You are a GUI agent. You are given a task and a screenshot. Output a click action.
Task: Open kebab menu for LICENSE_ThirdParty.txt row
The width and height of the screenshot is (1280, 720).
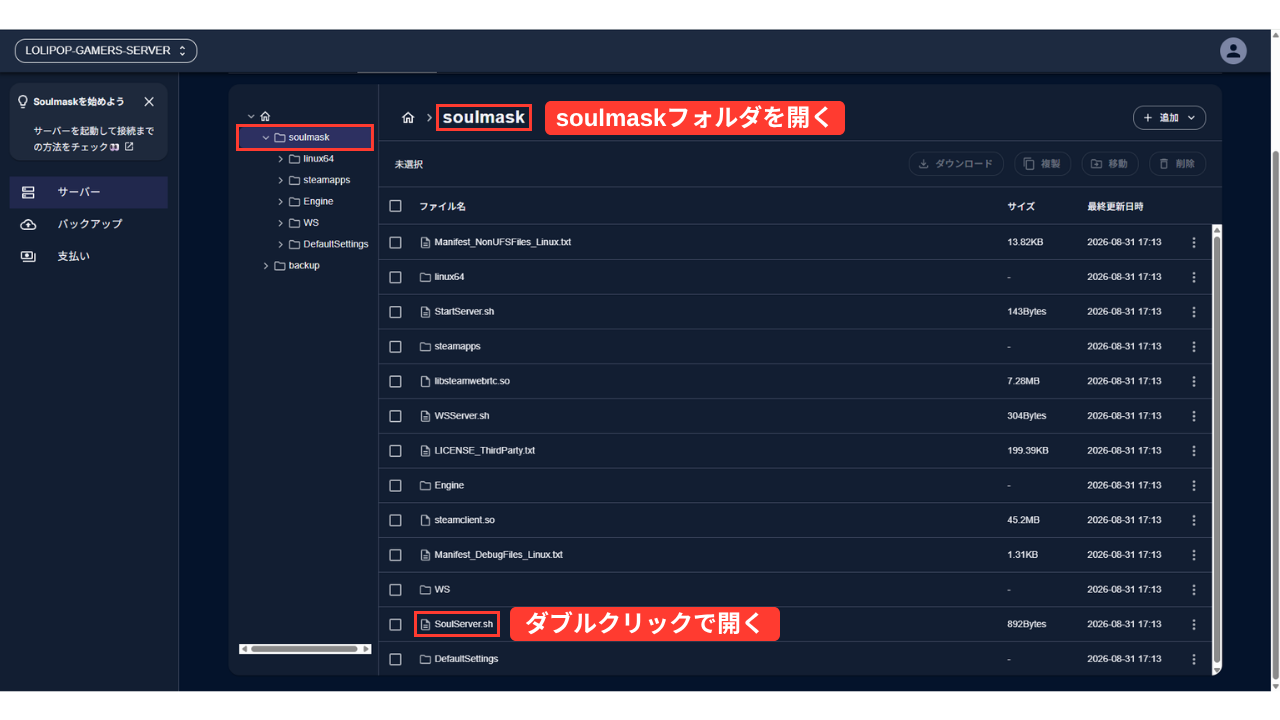pos(1194,451)
